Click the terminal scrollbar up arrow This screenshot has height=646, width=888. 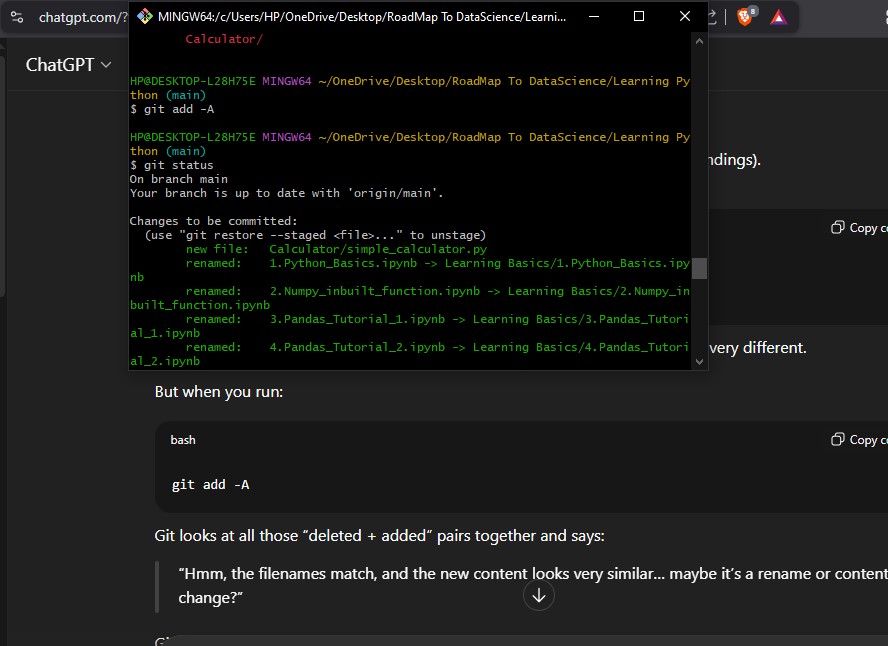pos(699,41)
